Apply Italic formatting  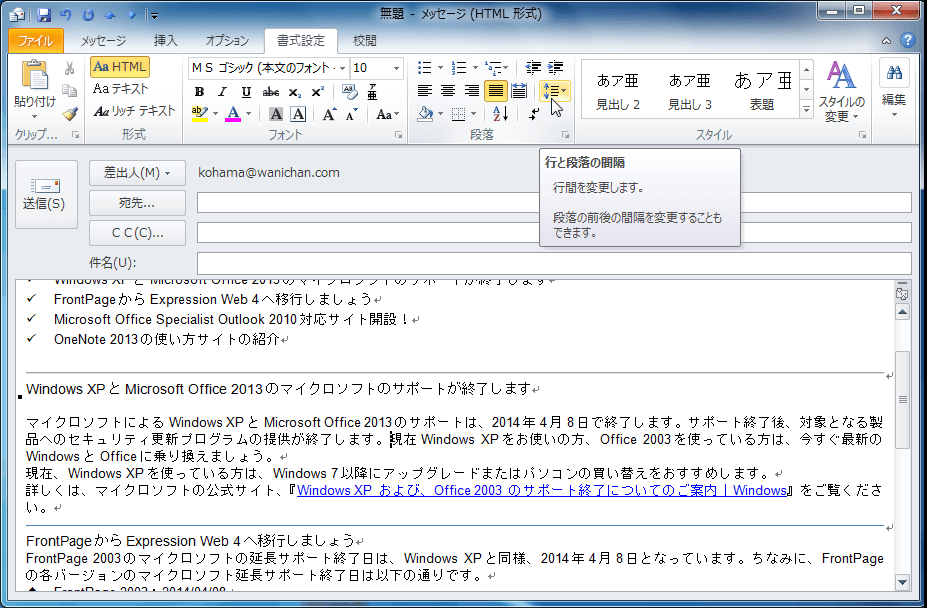(x=222, y=92)
